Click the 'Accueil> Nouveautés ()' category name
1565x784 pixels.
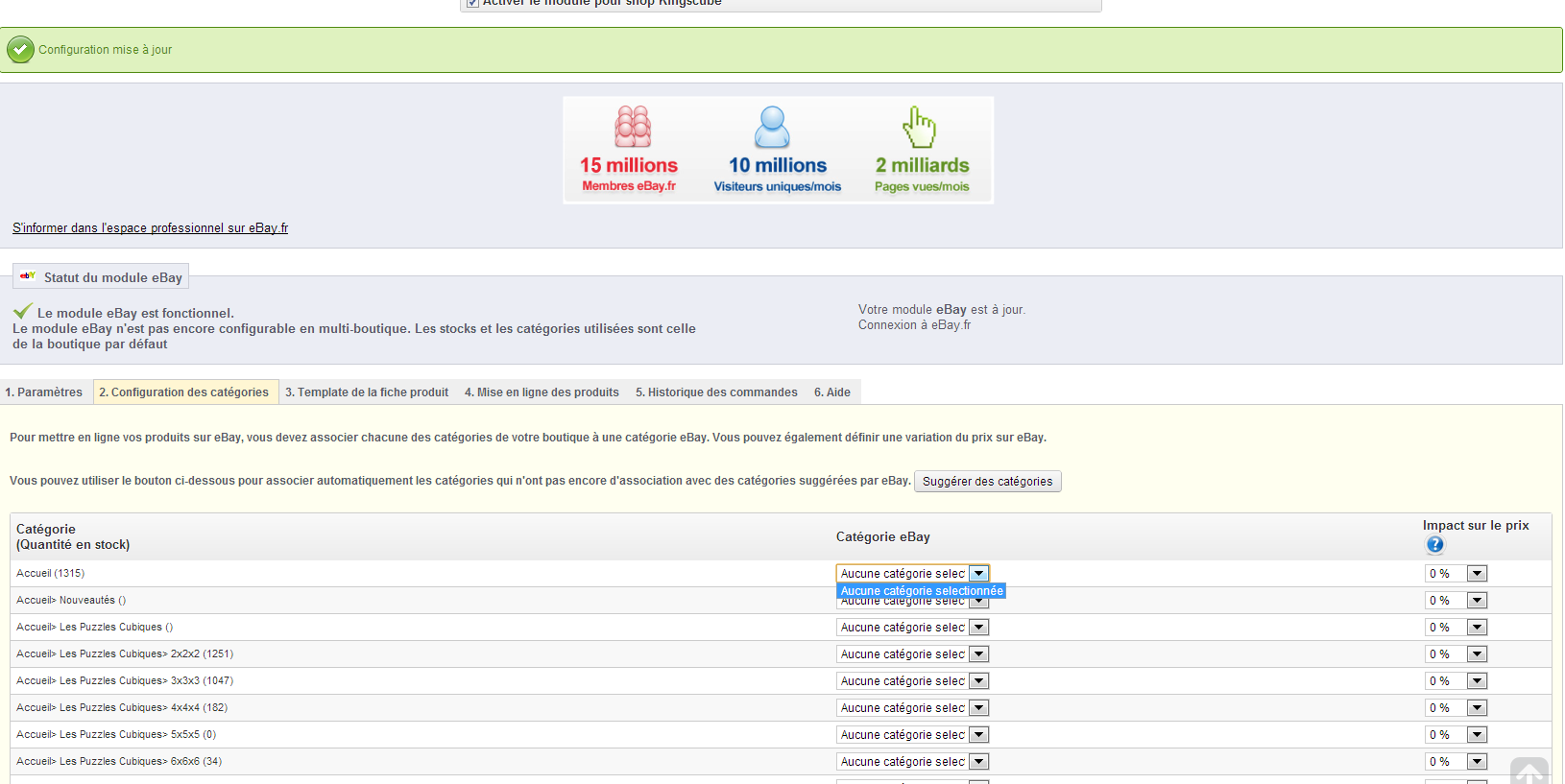coord(71,601)
